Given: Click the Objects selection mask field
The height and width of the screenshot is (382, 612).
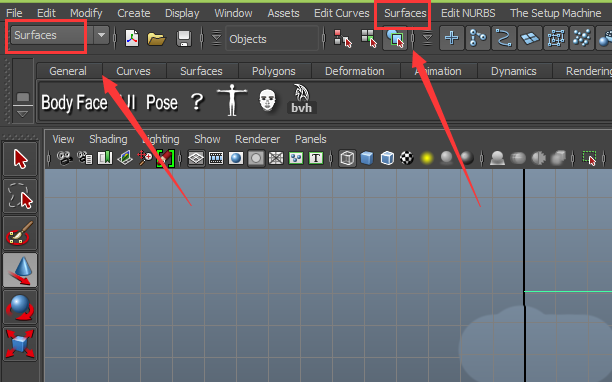Looking at the screenshot, I should (x=272, y=39).
